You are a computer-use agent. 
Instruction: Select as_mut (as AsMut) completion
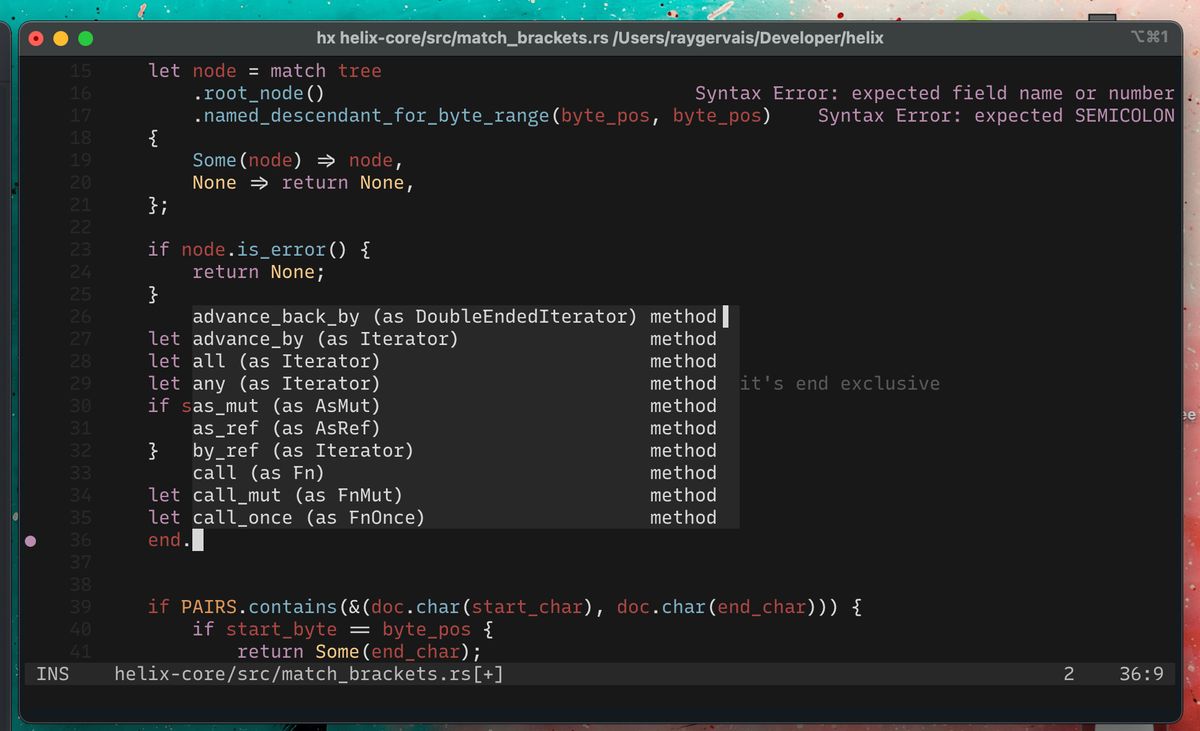(286, 406)
